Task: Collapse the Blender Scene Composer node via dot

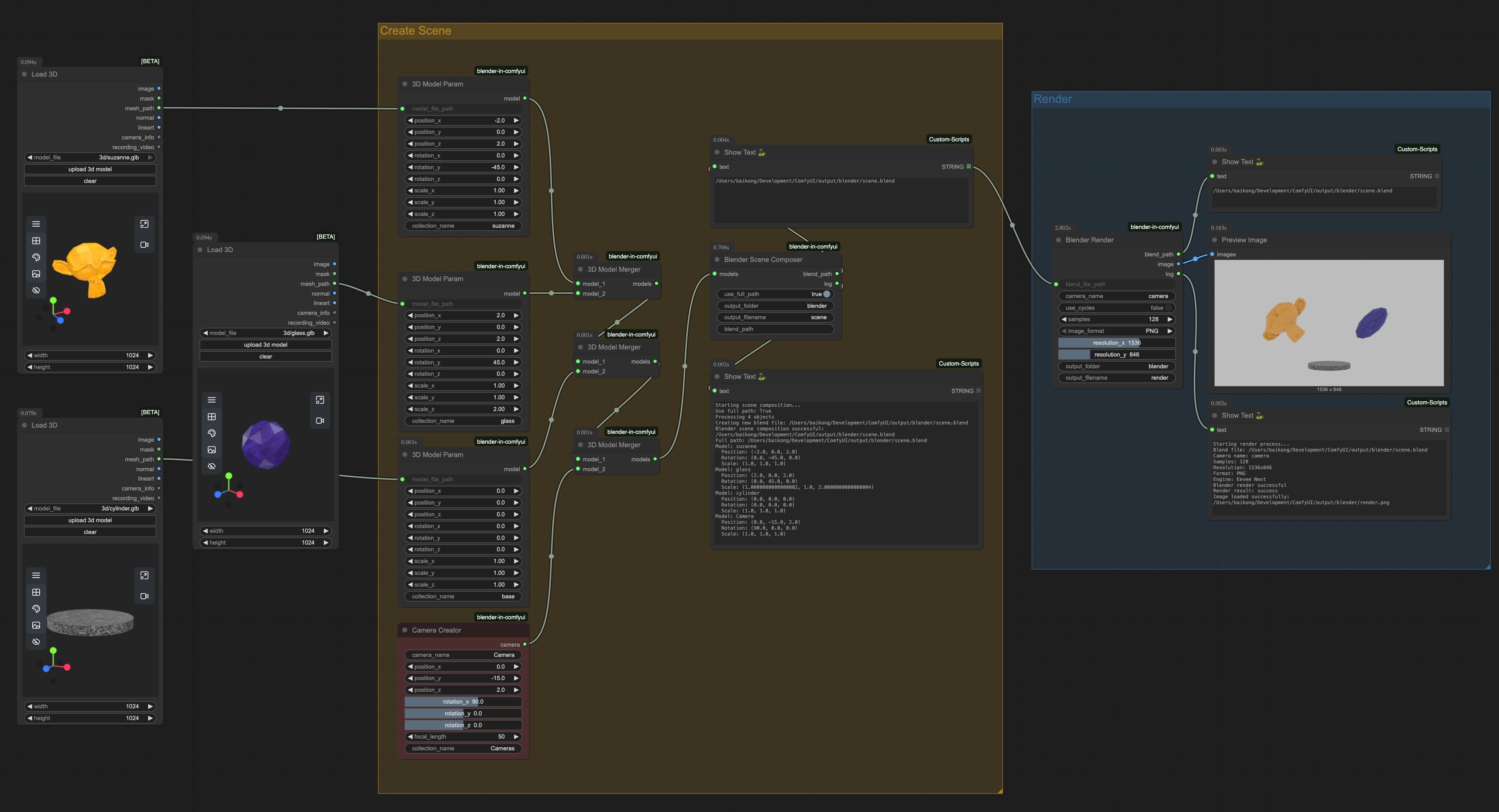Action: pos(717,260)
